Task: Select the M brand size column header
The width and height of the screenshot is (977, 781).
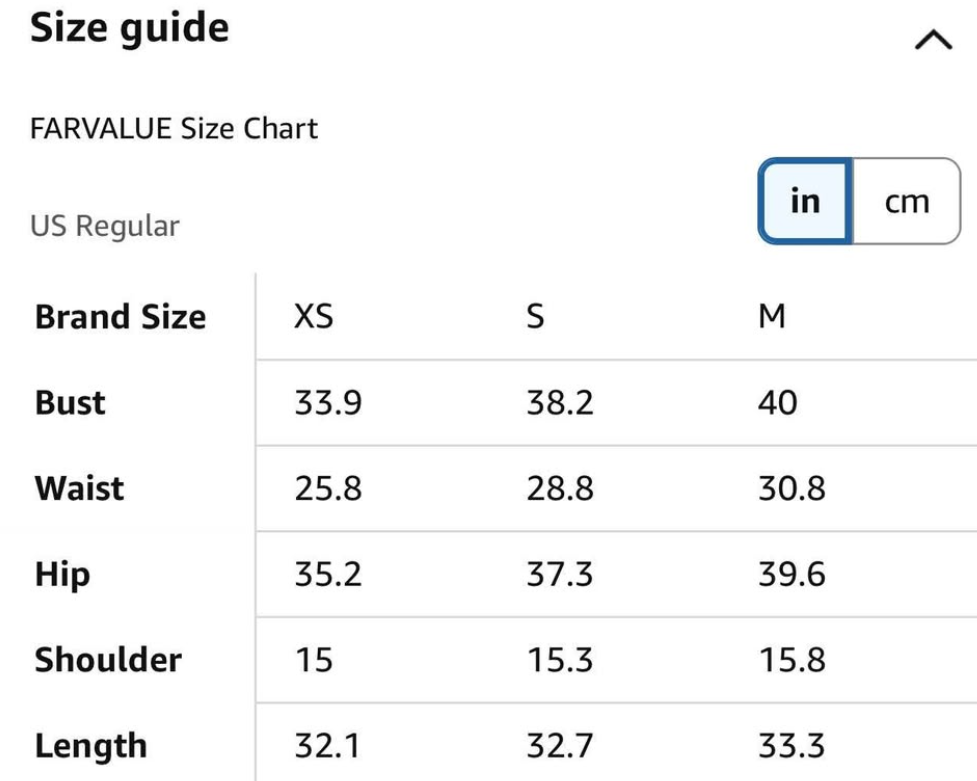Action: (x=771, y=316)
